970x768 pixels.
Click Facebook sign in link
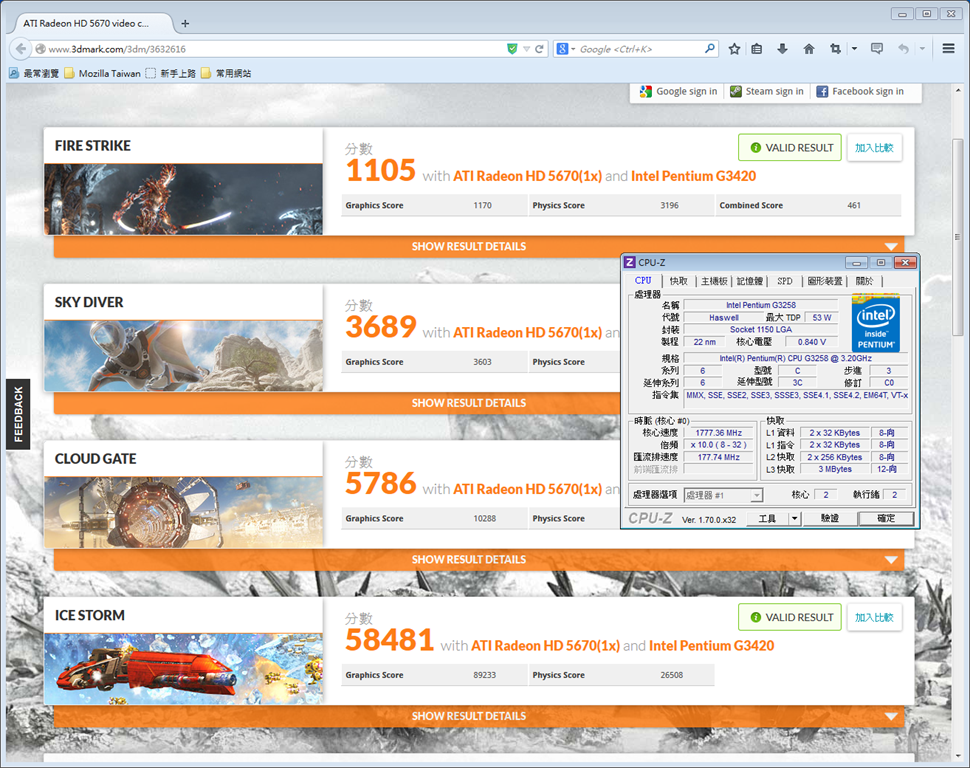861,92
